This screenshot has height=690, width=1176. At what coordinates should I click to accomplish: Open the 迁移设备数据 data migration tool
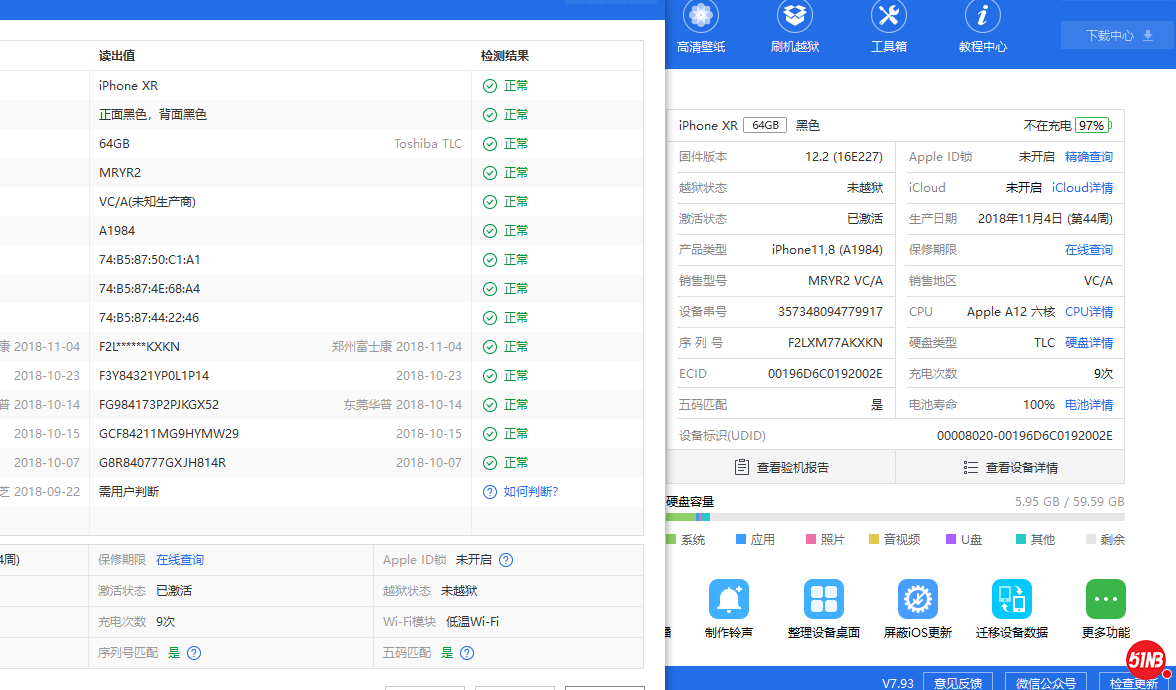click(1011, 608)
